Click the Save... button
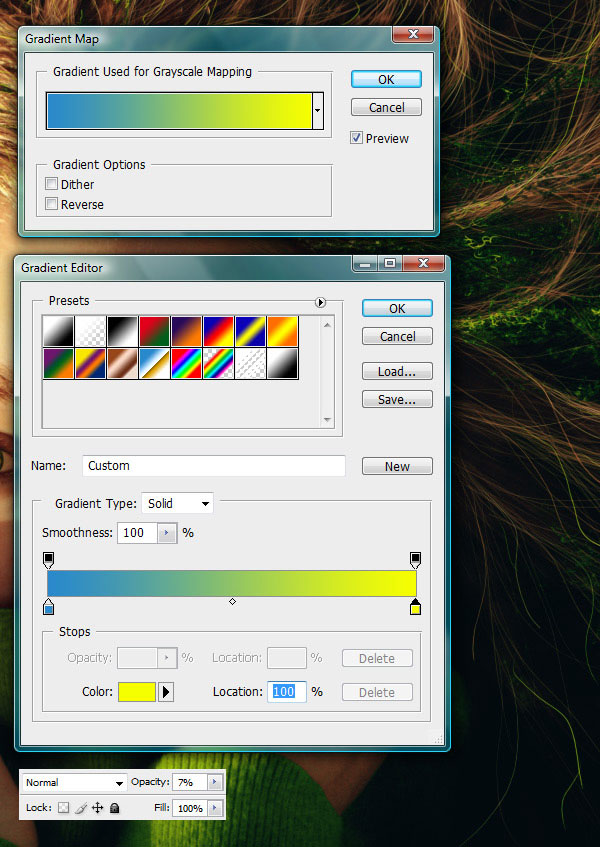This screenshot has width=600, height=847. coord(397,400)
